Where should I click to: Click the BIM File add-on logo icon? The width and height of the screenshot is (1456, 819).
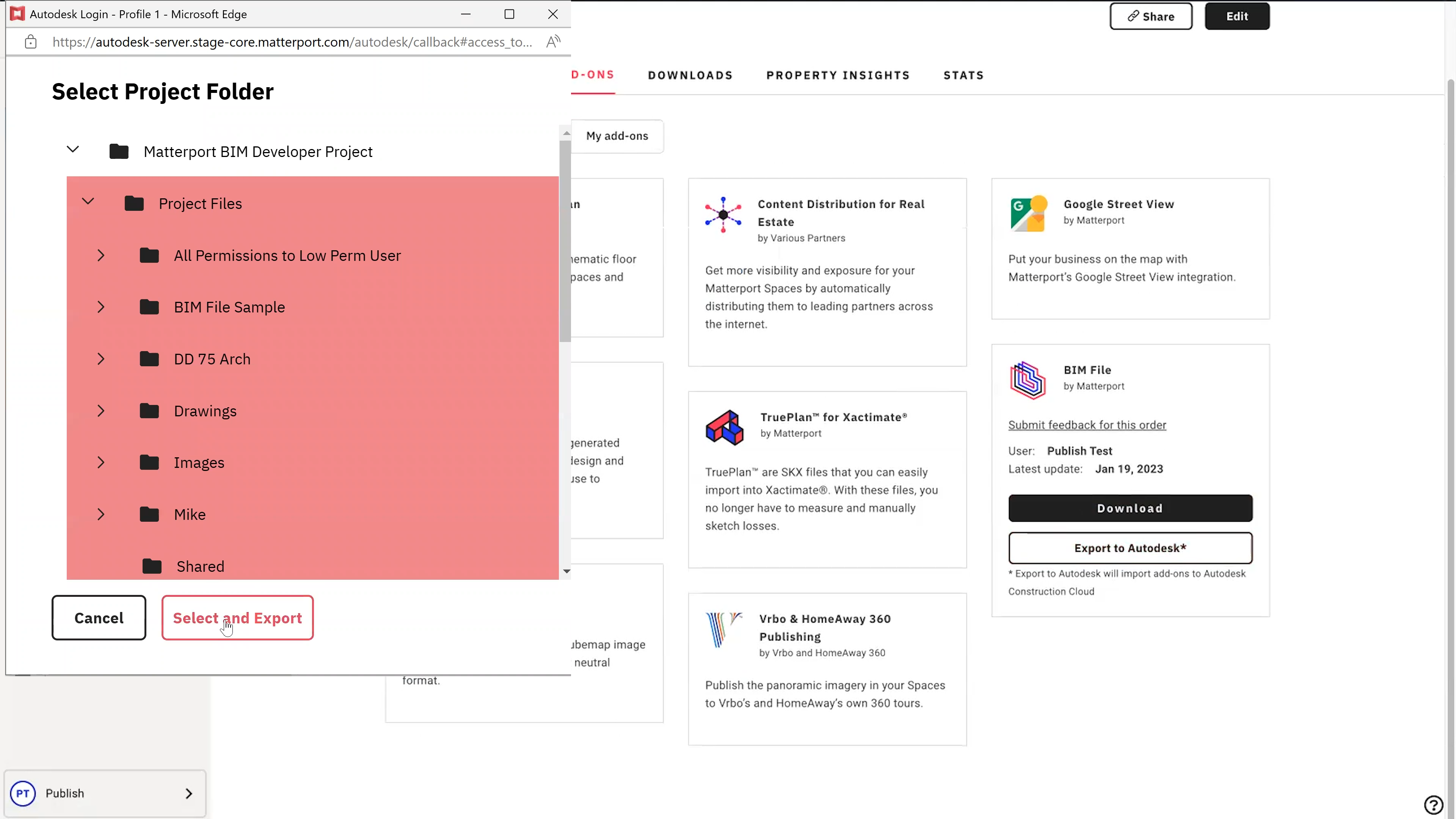tap(1028, 380)
